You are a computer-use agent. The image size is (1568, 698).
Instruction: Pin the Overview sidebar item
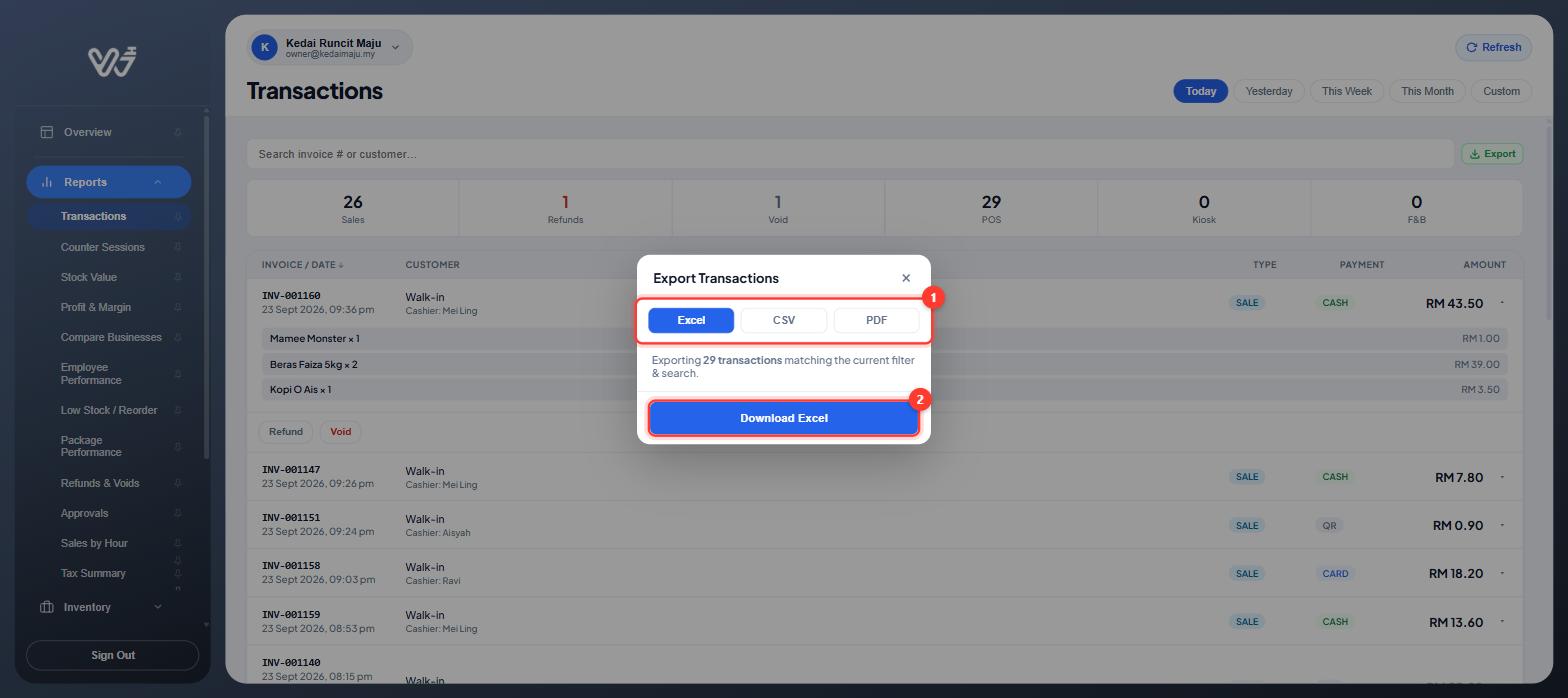[x=178, y=132]
